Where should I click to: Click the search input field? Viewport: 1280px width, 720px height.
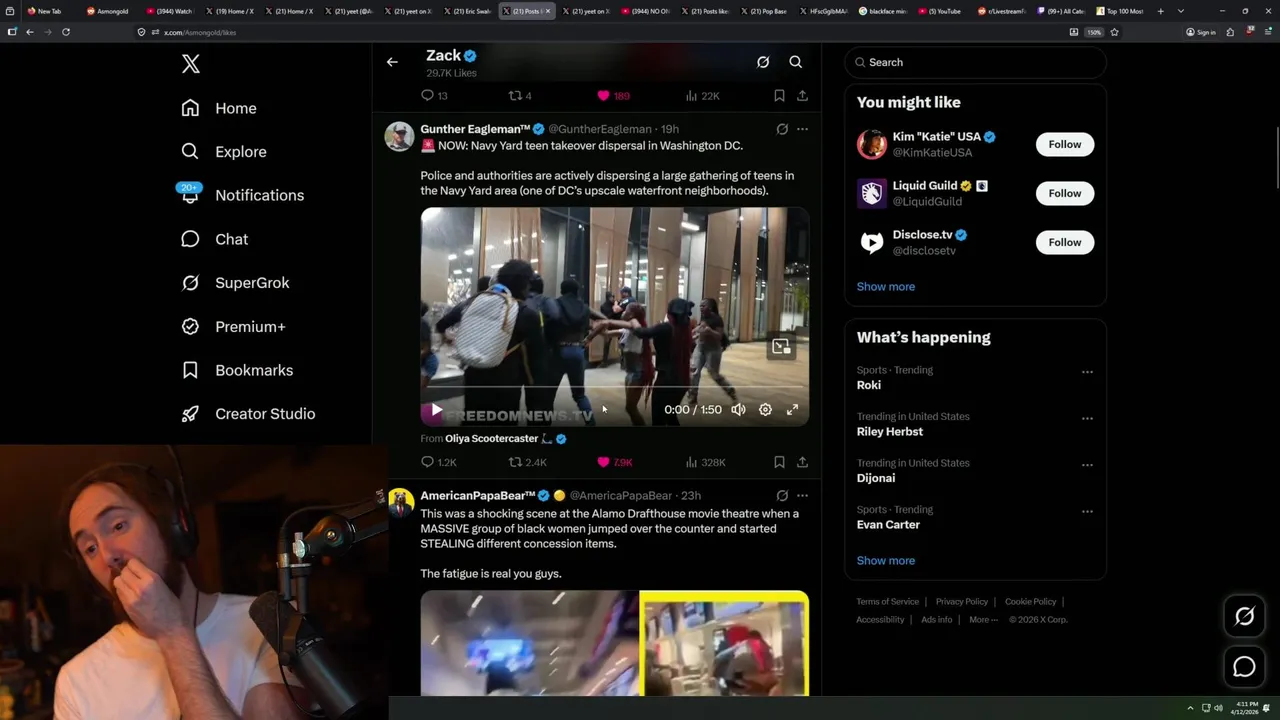pos(976,62)
